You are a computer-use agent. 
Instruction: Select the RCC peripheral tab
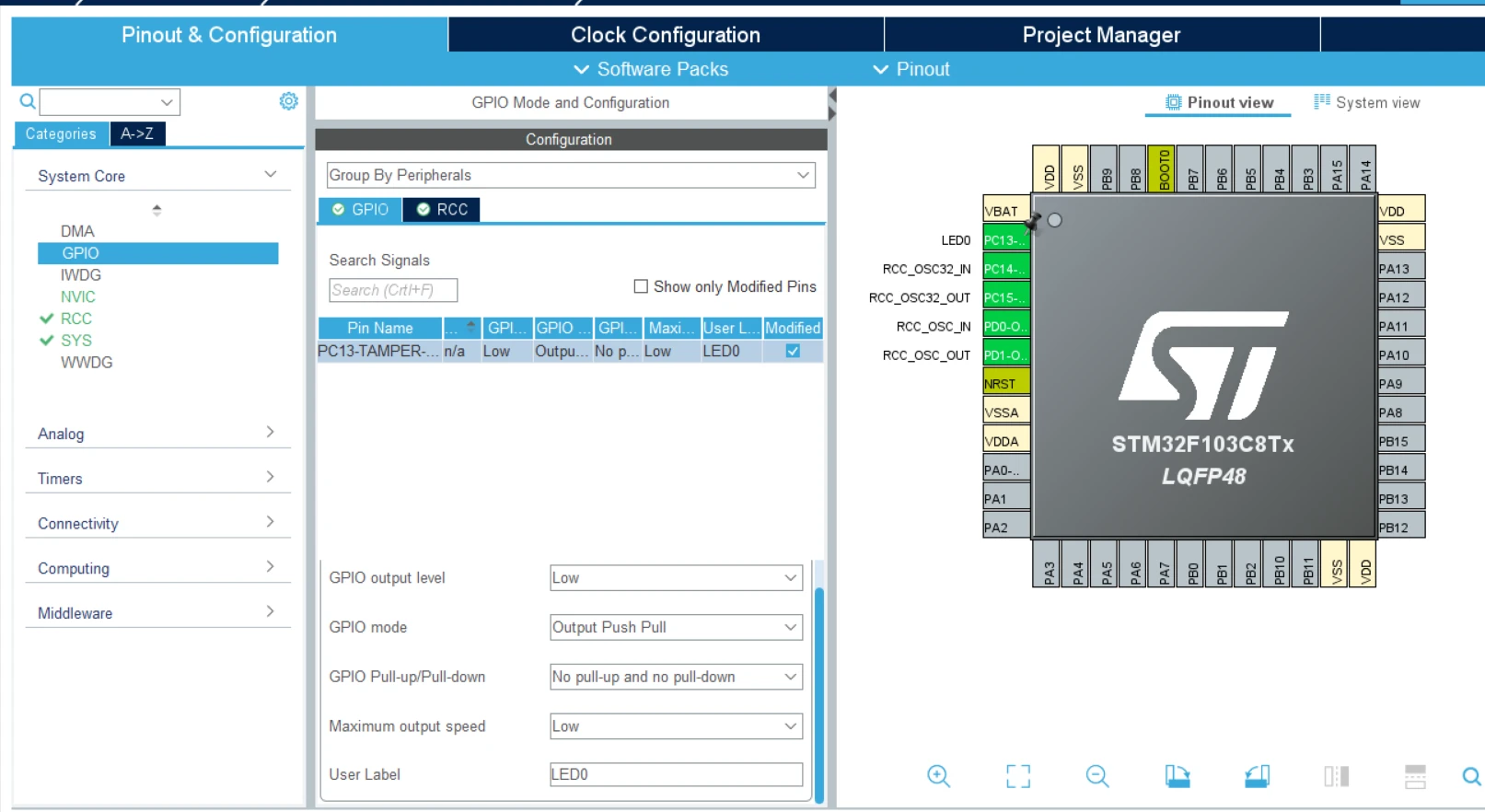coord(442,209)
